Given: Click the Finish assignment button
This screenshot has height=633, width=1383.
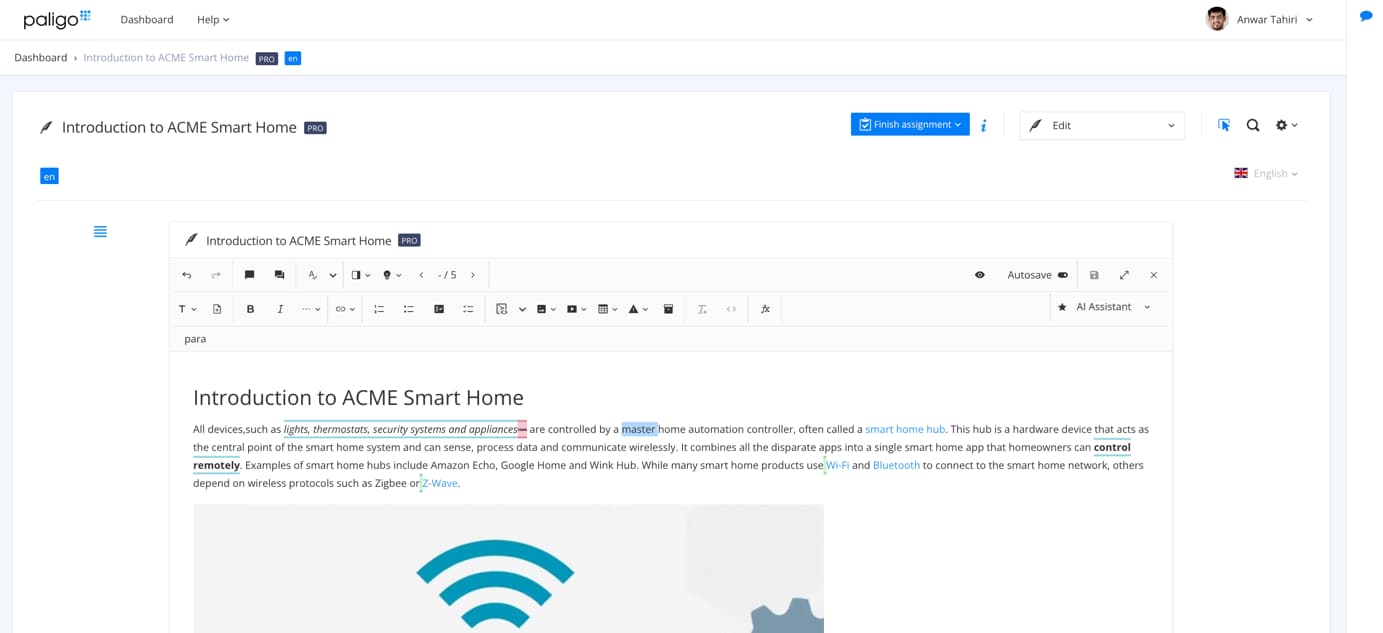Looking at the screenshot, I should (909, 124).
